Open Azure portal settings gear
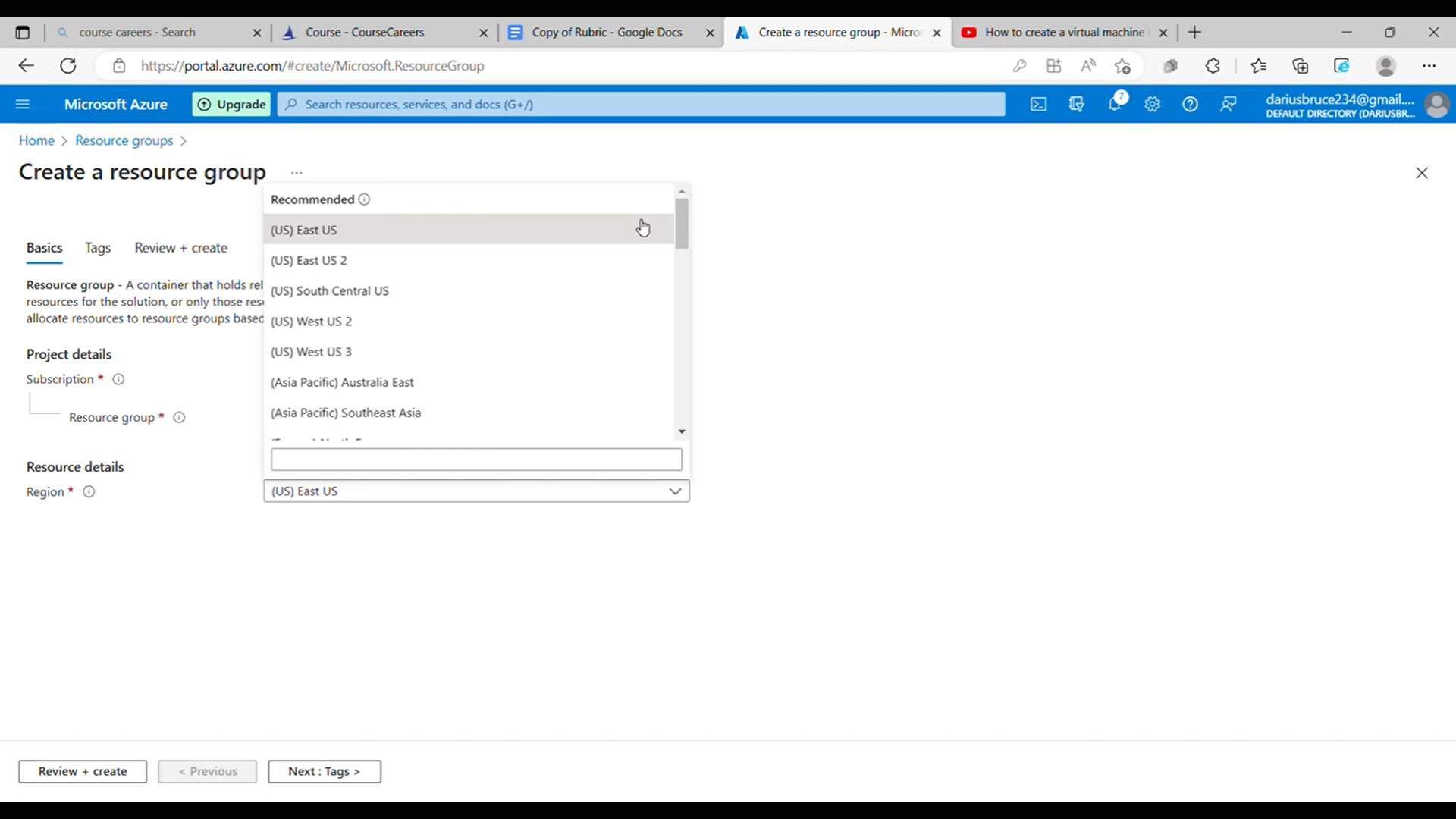Image resolution: width=1456 pixels, height=819 pixels. coord(1153,104)
